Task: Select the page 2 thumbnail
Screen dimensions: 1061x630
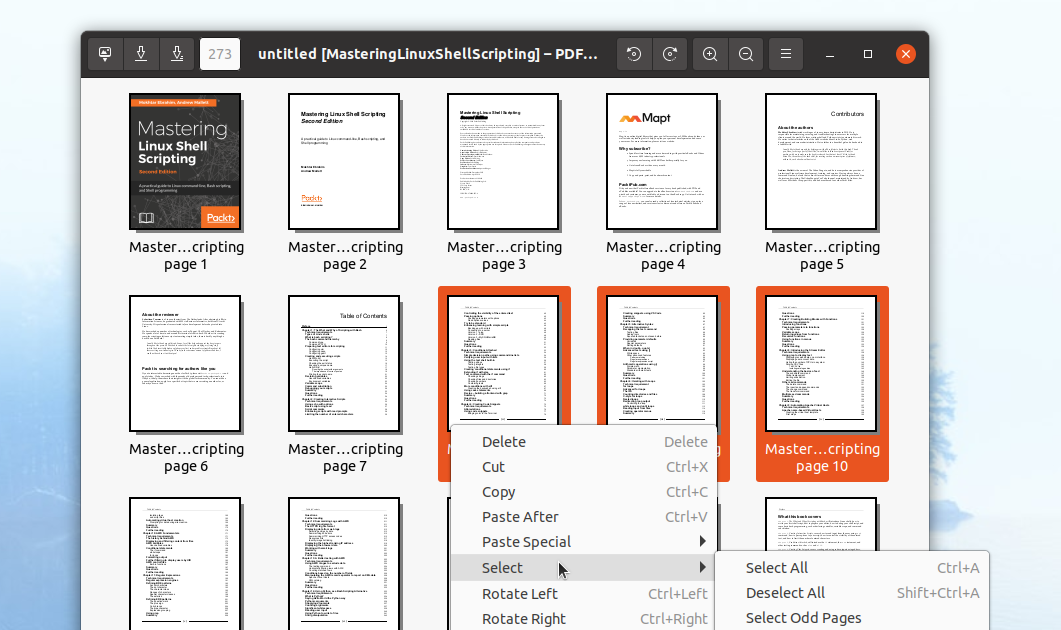Action: point(344,162)
